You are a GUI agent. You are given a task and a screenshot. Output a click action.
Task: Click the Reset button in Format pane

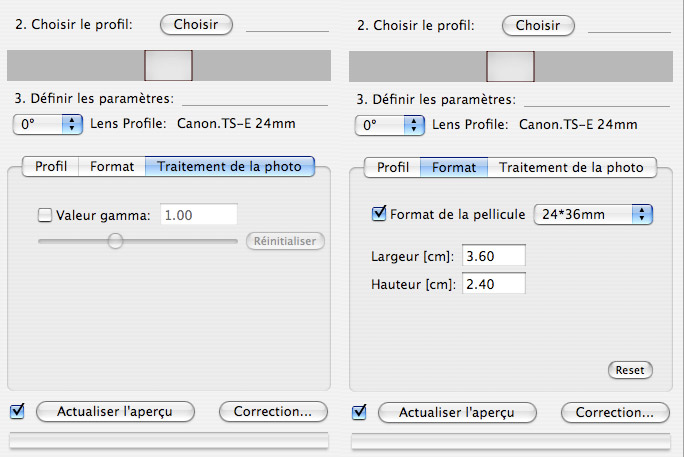(x=630, y=370)
